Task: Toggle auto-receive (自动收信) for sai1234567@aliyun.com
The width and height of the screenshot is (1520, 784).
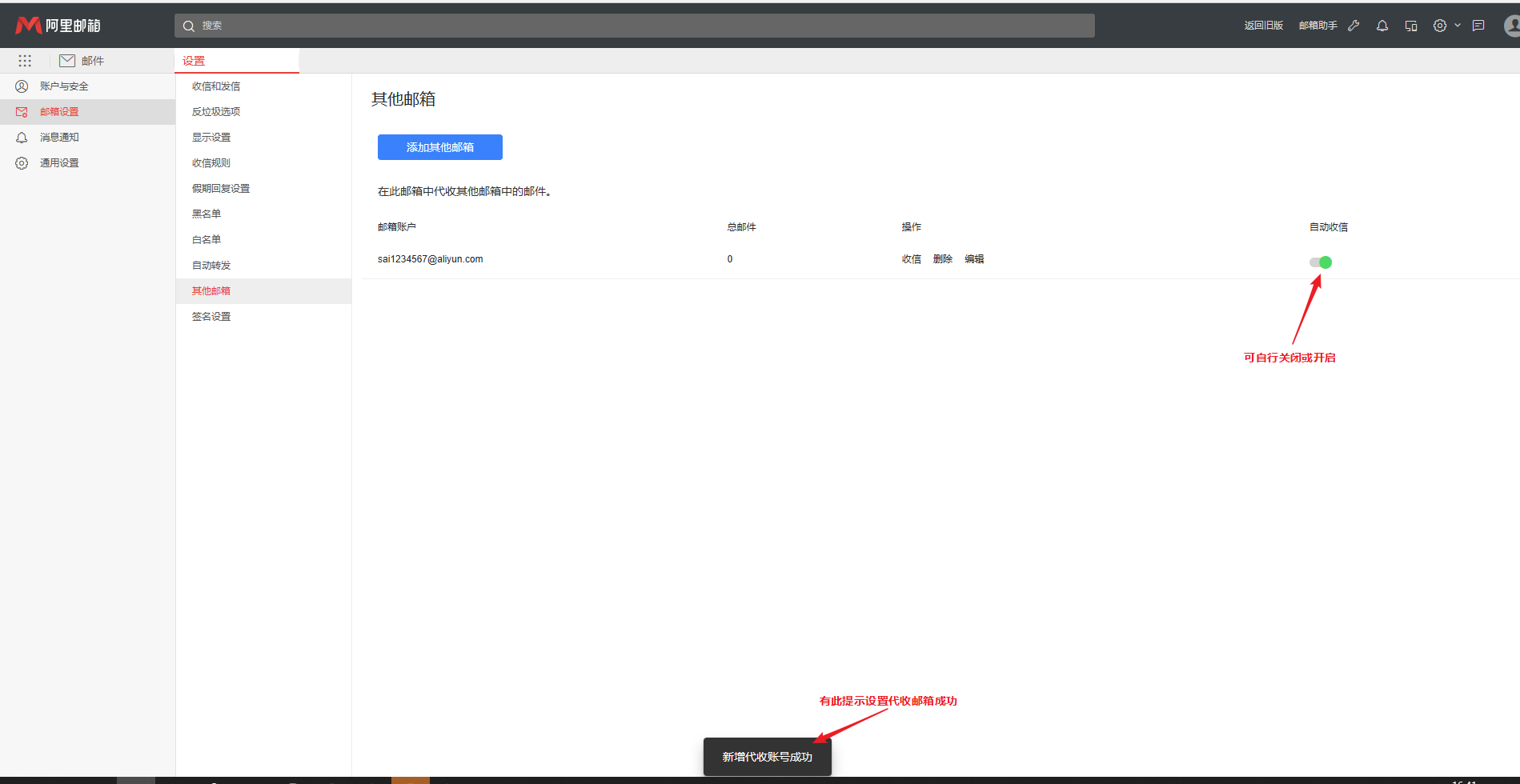Action: point(1321,262)
